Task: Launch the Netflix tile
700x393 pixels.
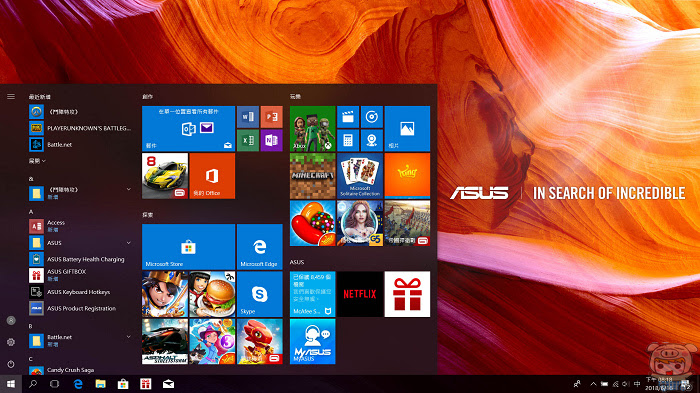Action: (360, 294)
